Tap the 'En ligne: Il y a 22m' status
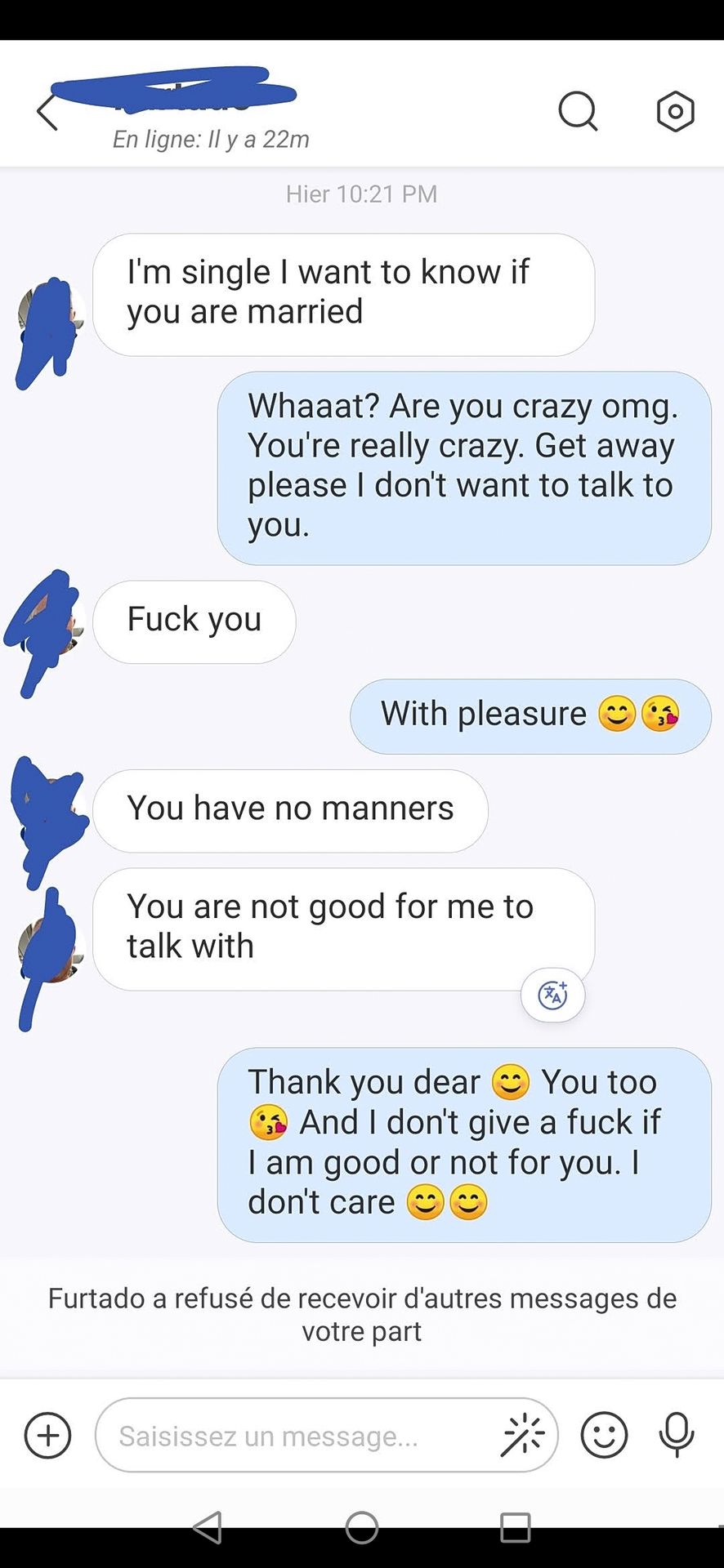The height and width of the screenshot is (1568, 724). pyautogui.click(x=211, y=140)
